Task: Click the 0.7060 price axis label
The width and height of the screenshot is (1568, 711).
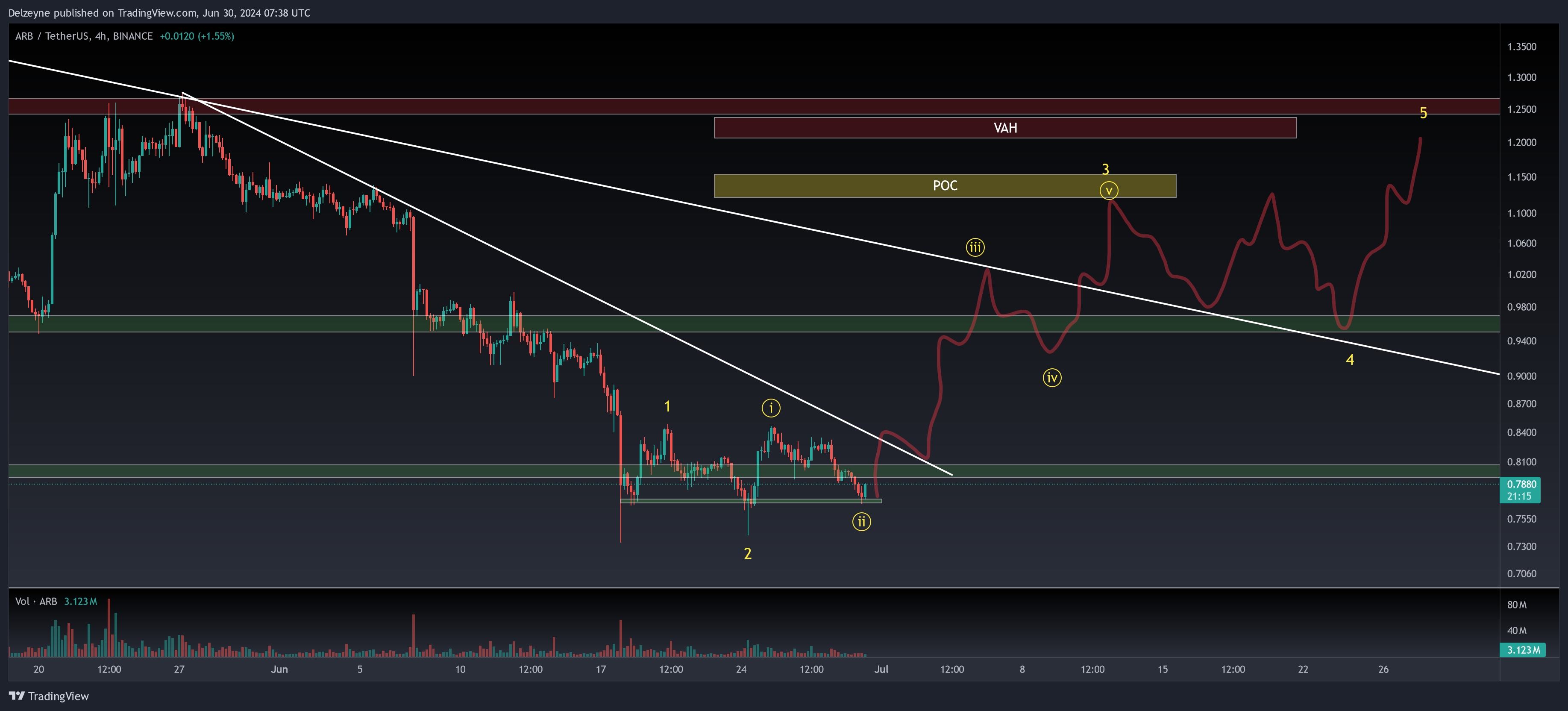Action: [x=1521, y=573]
